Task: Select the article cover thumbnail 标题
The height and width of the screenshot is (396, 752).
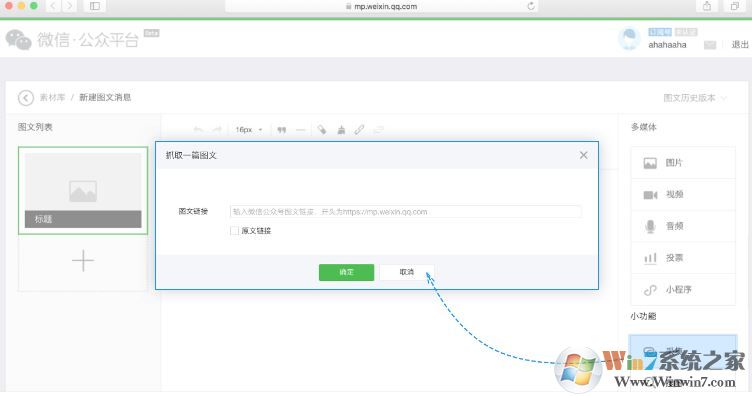Action: [83, 190]
